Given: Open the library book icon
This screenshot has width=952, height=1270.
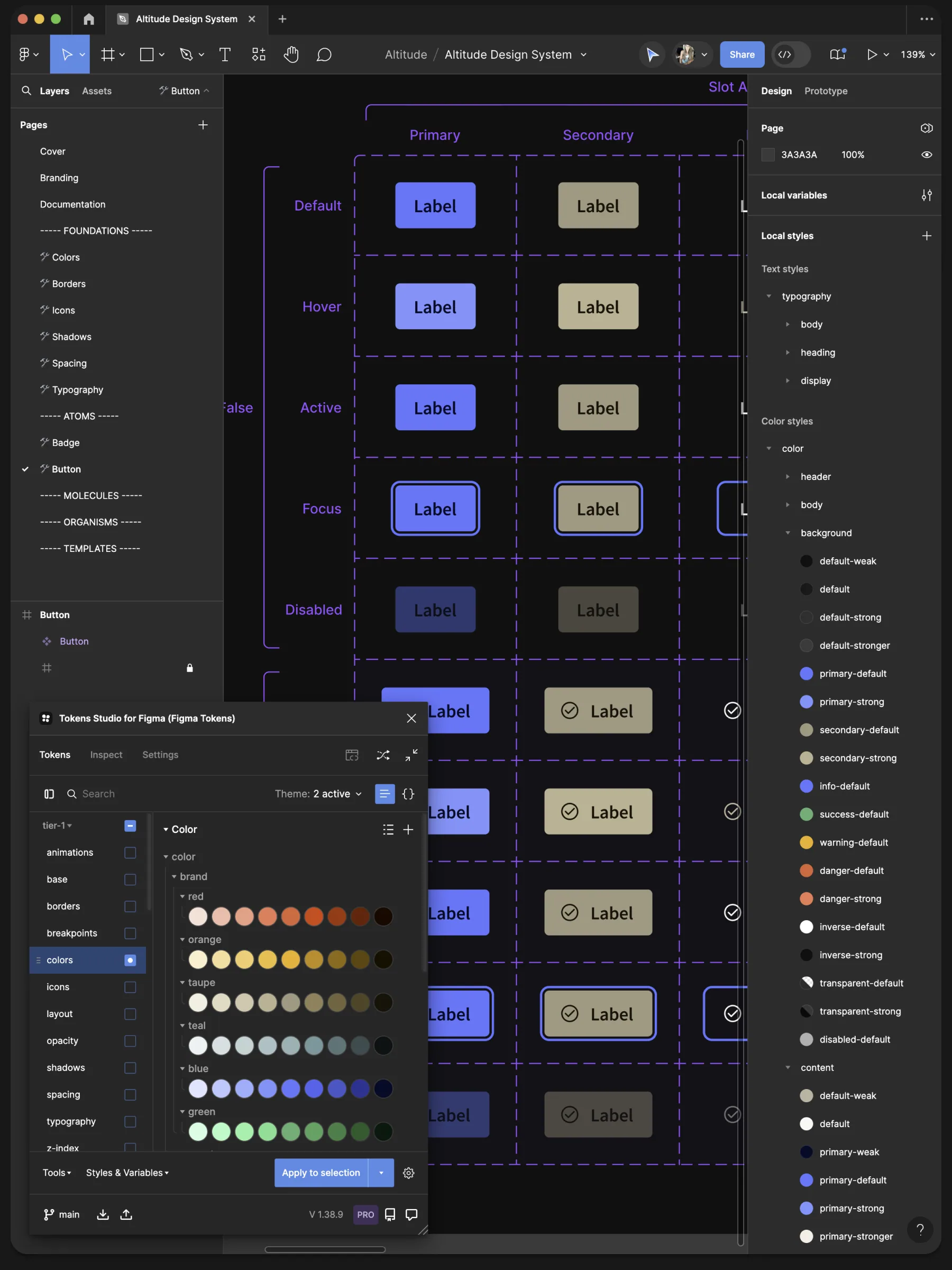Looking at the screenshot, I should click(x=838, y=55).
